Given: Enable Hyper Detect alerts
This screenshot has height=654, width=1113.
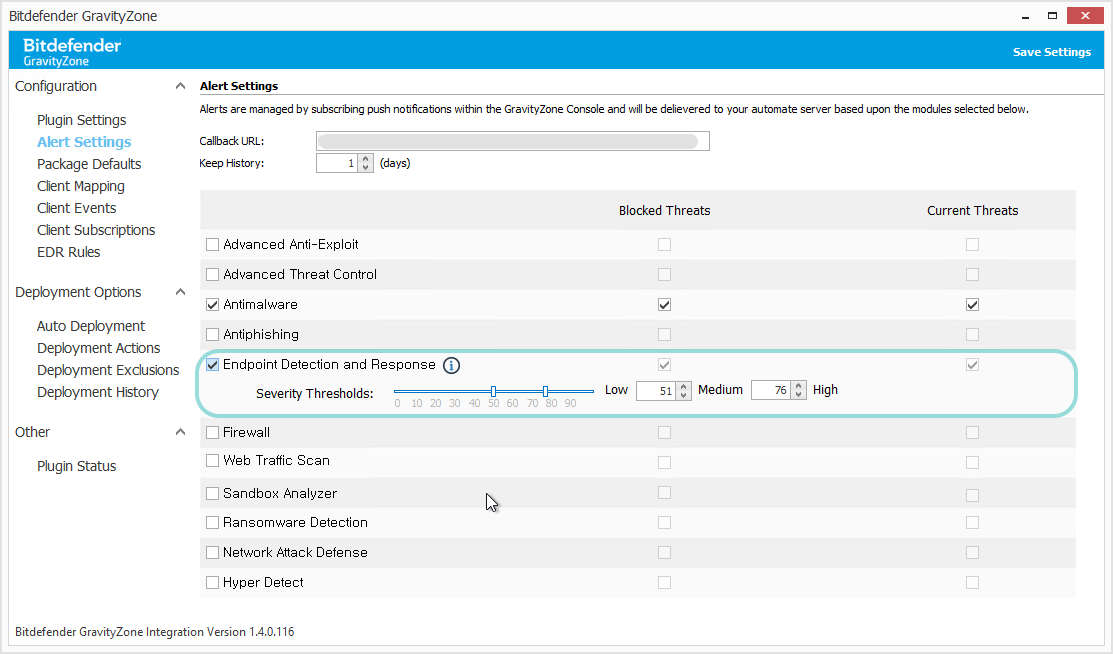Looking at the screenshot, I should 213,582.
